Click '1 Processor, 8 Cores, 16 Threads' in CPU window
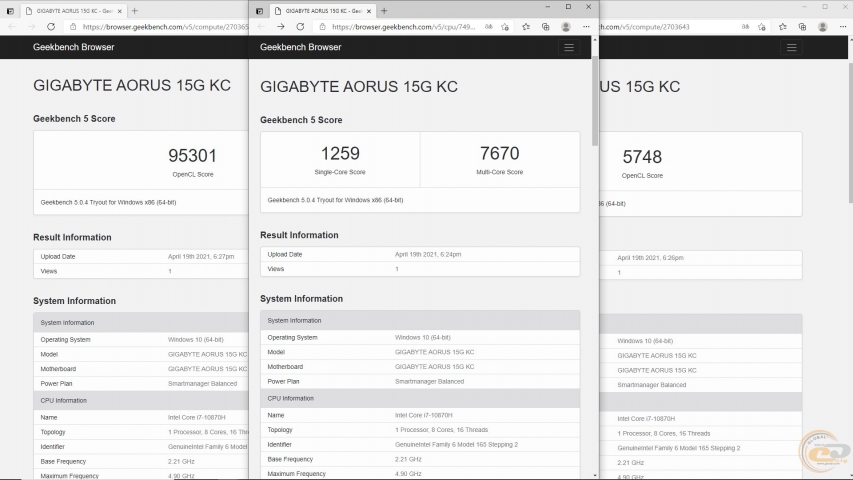The height and width of the screenshot is (480, 853). click(441, 430)
